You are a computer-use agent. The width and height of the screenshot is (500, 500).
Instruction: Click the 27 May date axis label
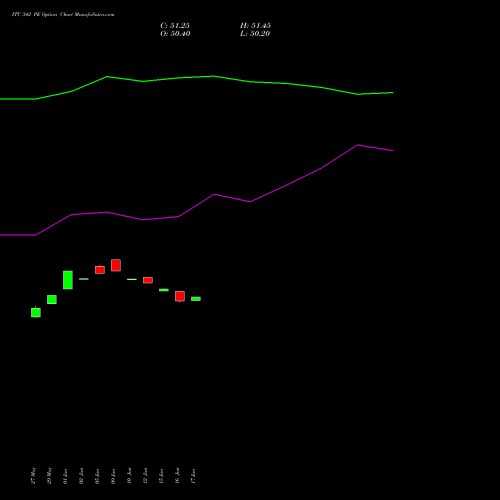pos(33,476)
